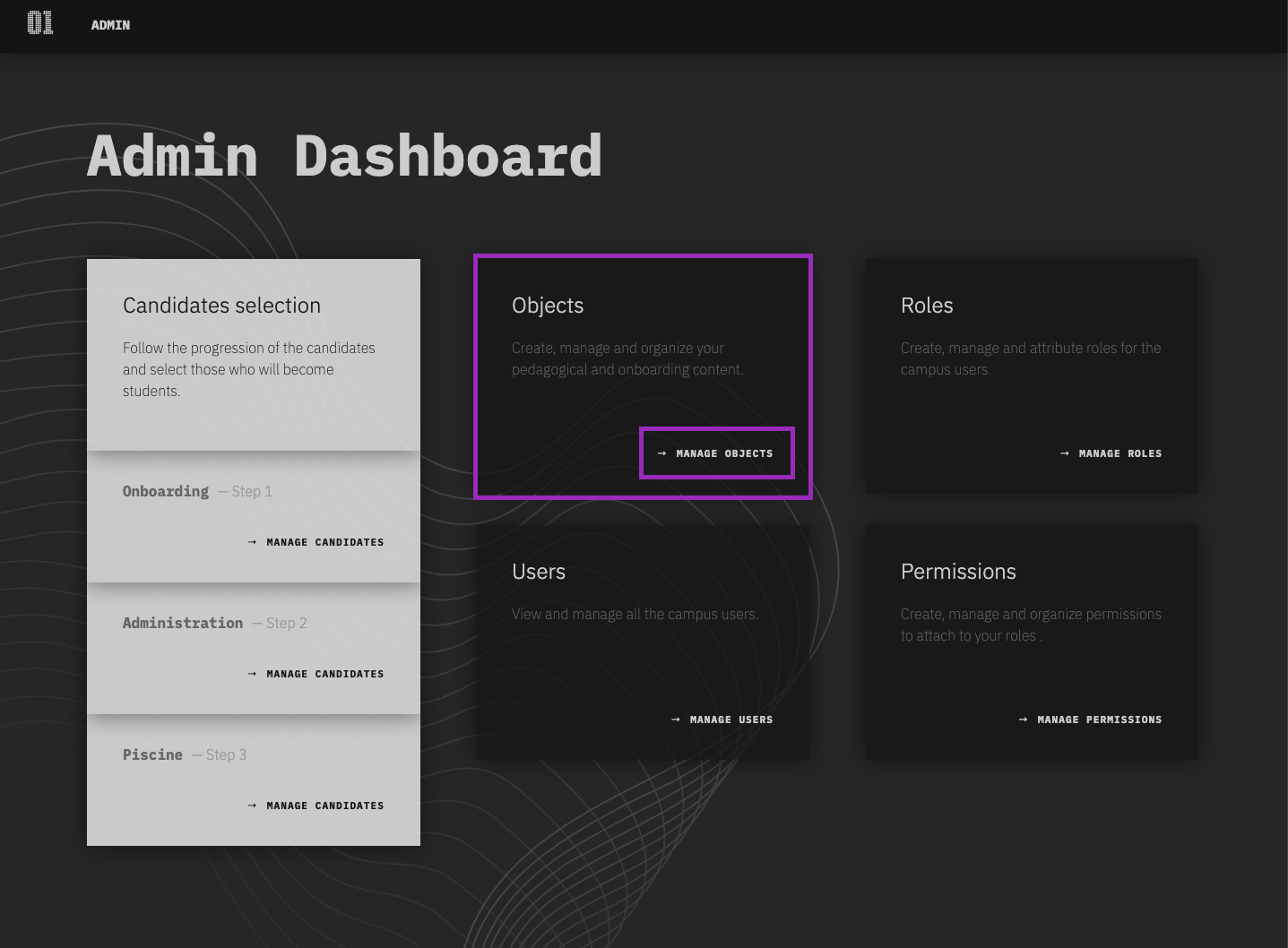The width and height of the screenshot is (1288, 948).
Task: Click the arrow icon beside Manage Users
Action: [676, 720]
